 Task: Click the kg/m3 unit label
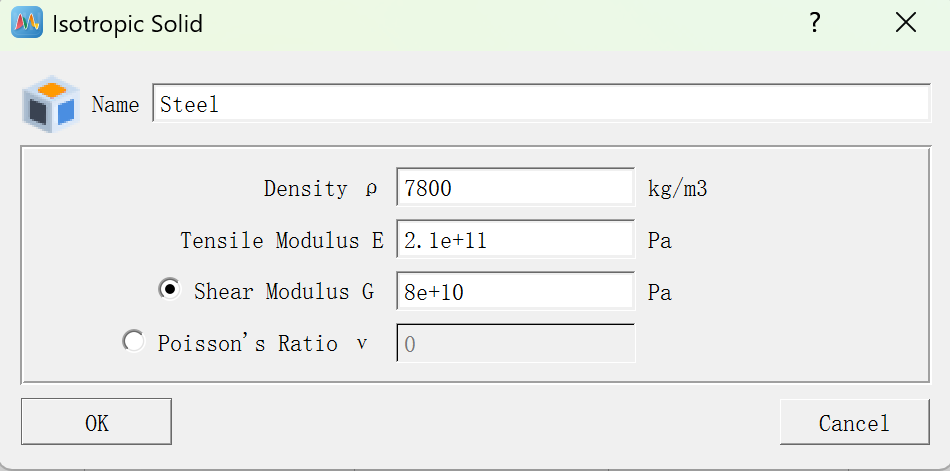click(677, 188)
